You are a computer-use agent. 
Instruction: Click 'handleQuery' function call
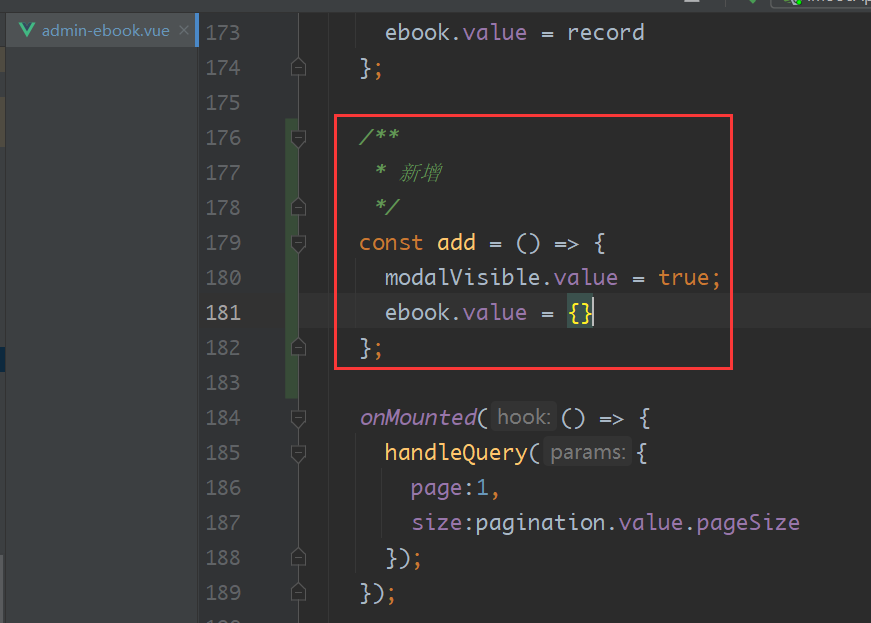(x=456, y=453)
